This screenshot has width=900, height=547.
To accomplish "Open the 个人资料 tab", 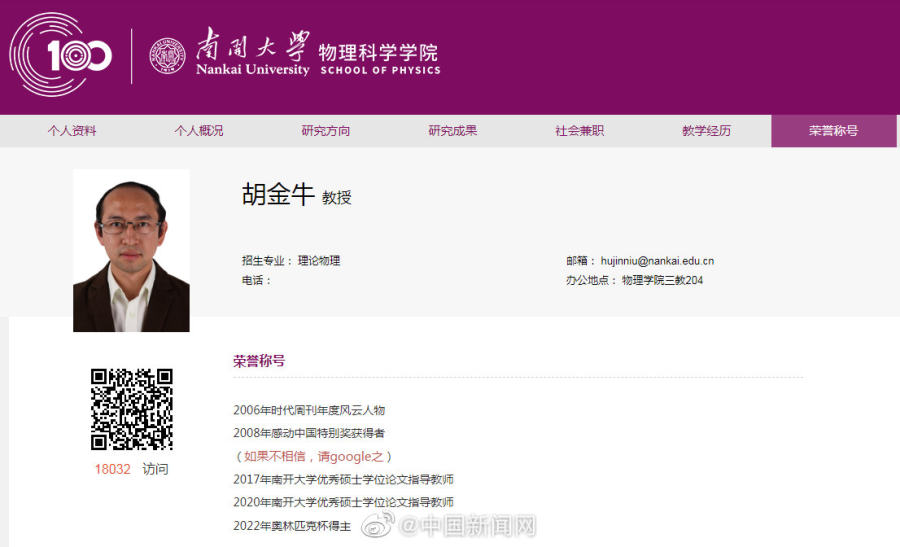I will (x=72, y=131).
